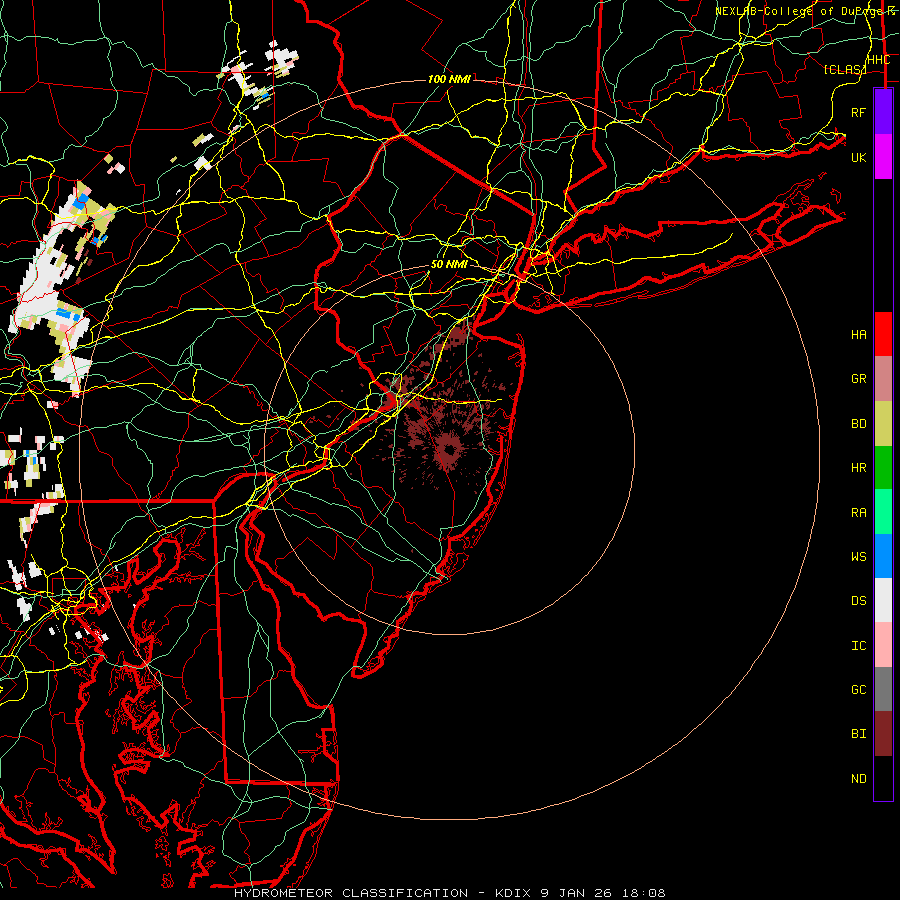
Task: Select the GR legend color block
Action: (883, 379)
